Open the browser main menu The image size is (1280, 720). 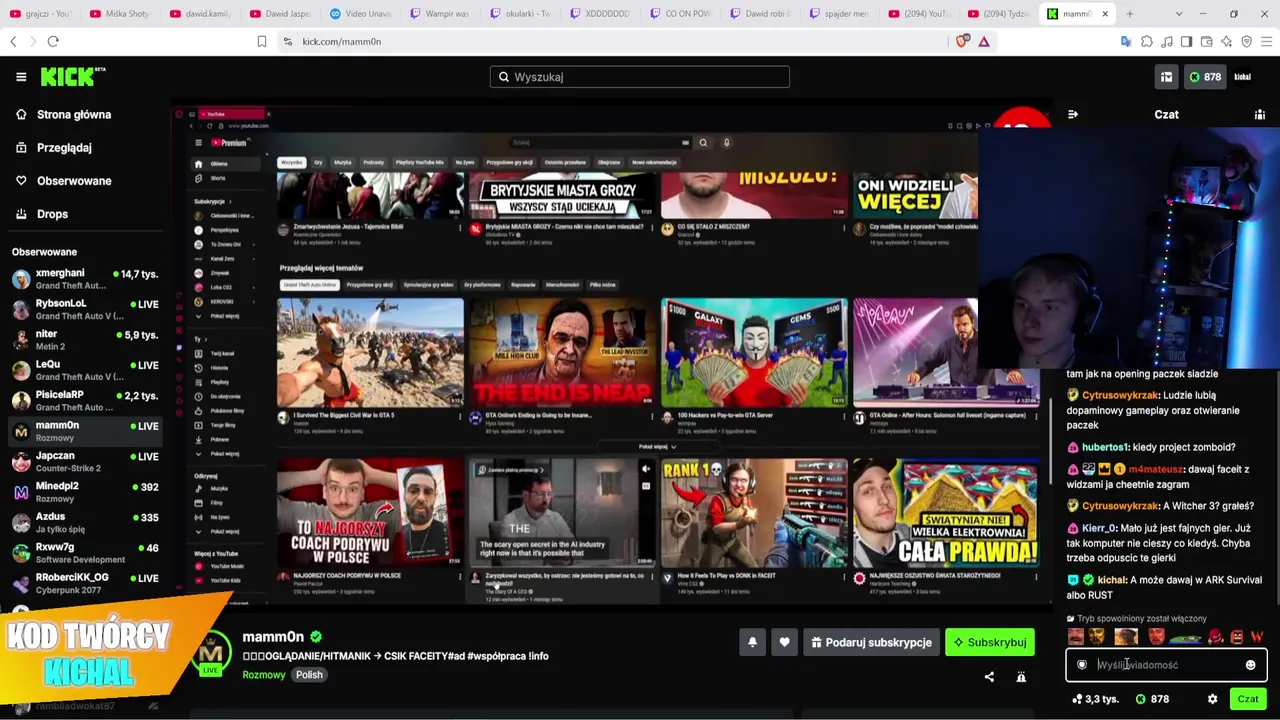tap(1266, 41)
